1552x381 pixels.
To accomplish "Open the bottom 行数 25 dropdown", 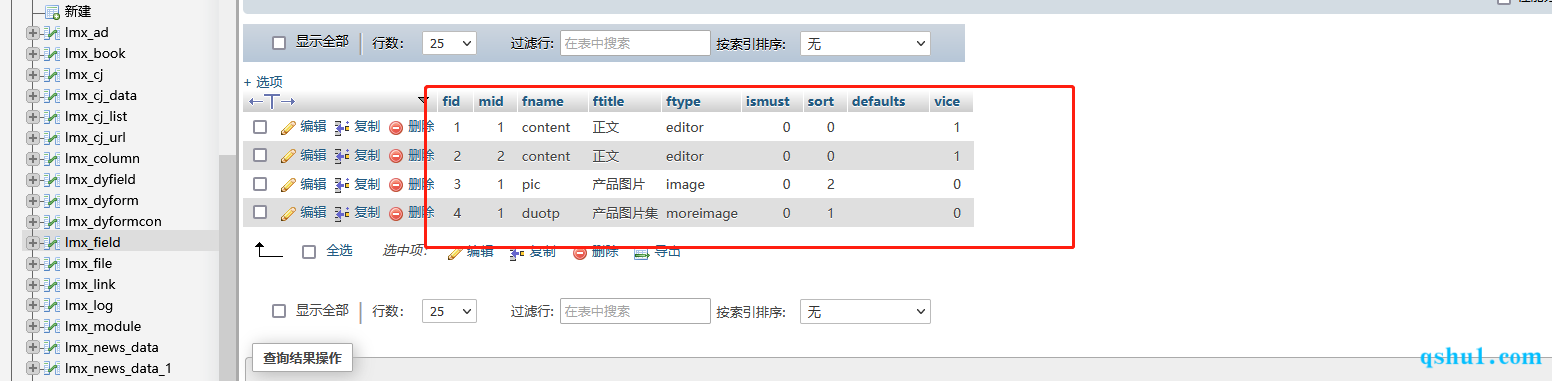I will point(450,311).
